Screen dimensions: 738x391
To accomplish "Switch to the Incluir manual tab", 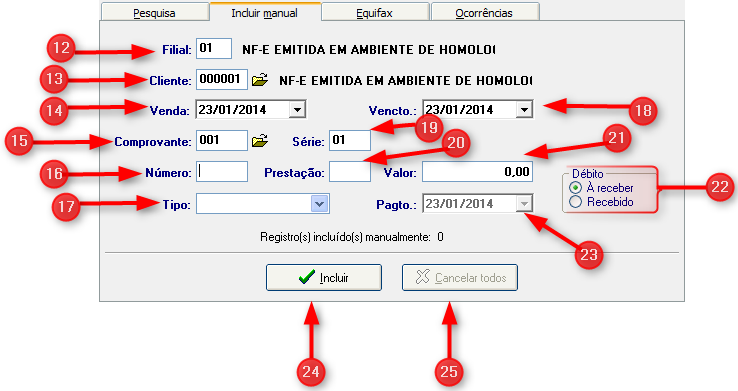I will click(265, 13).
